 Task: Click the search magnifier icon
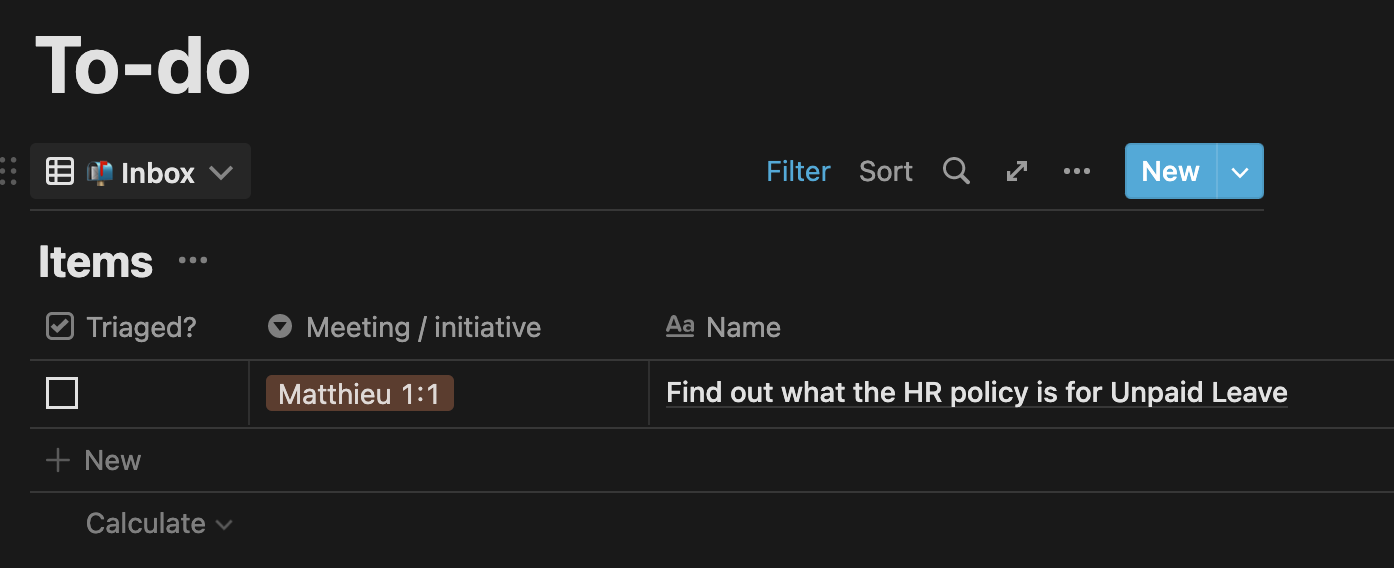pyautogui.click(x=956, y=172)
